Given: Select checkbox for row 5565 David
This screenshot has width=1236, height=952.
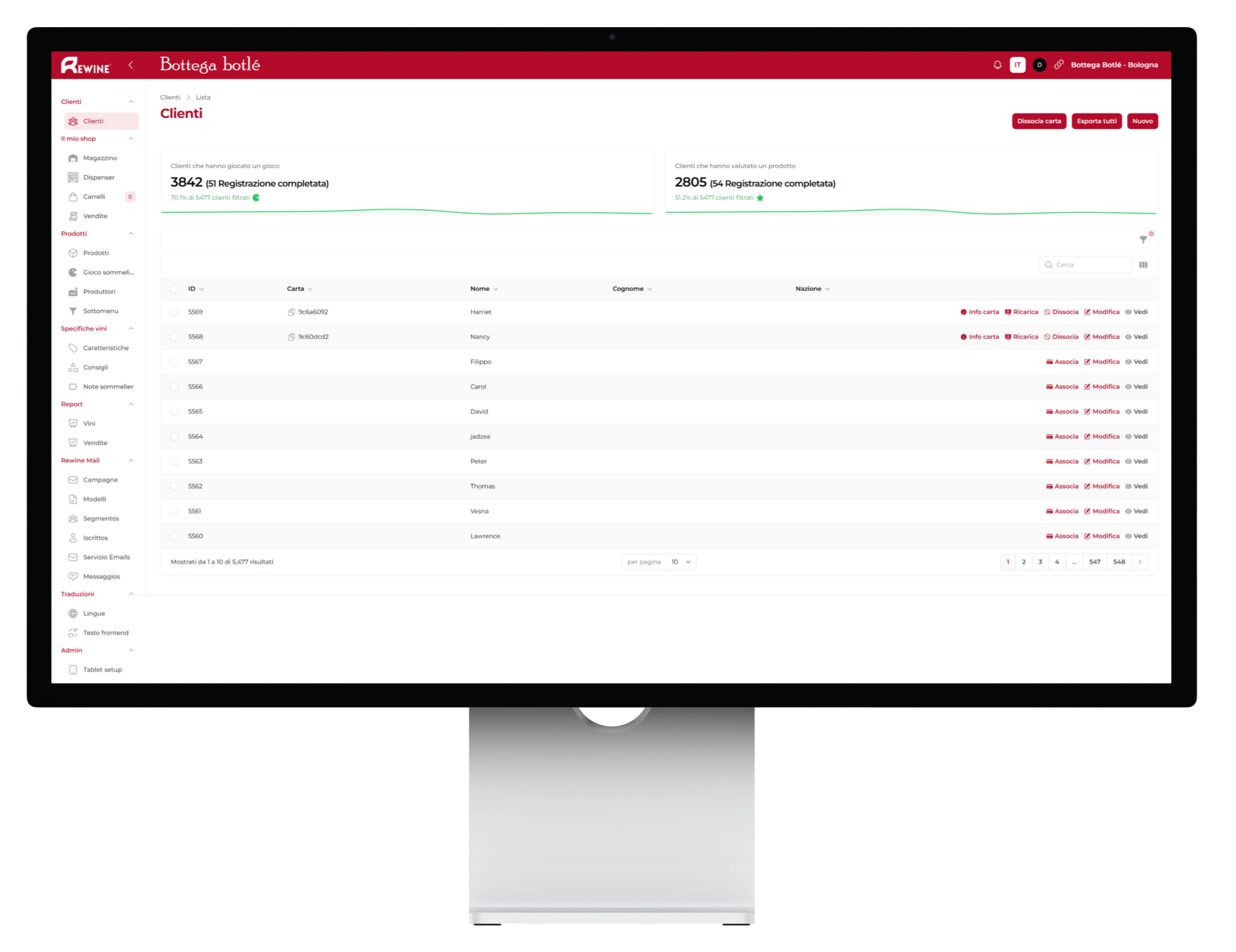Looking at the screenshot, I should [175, 411].
